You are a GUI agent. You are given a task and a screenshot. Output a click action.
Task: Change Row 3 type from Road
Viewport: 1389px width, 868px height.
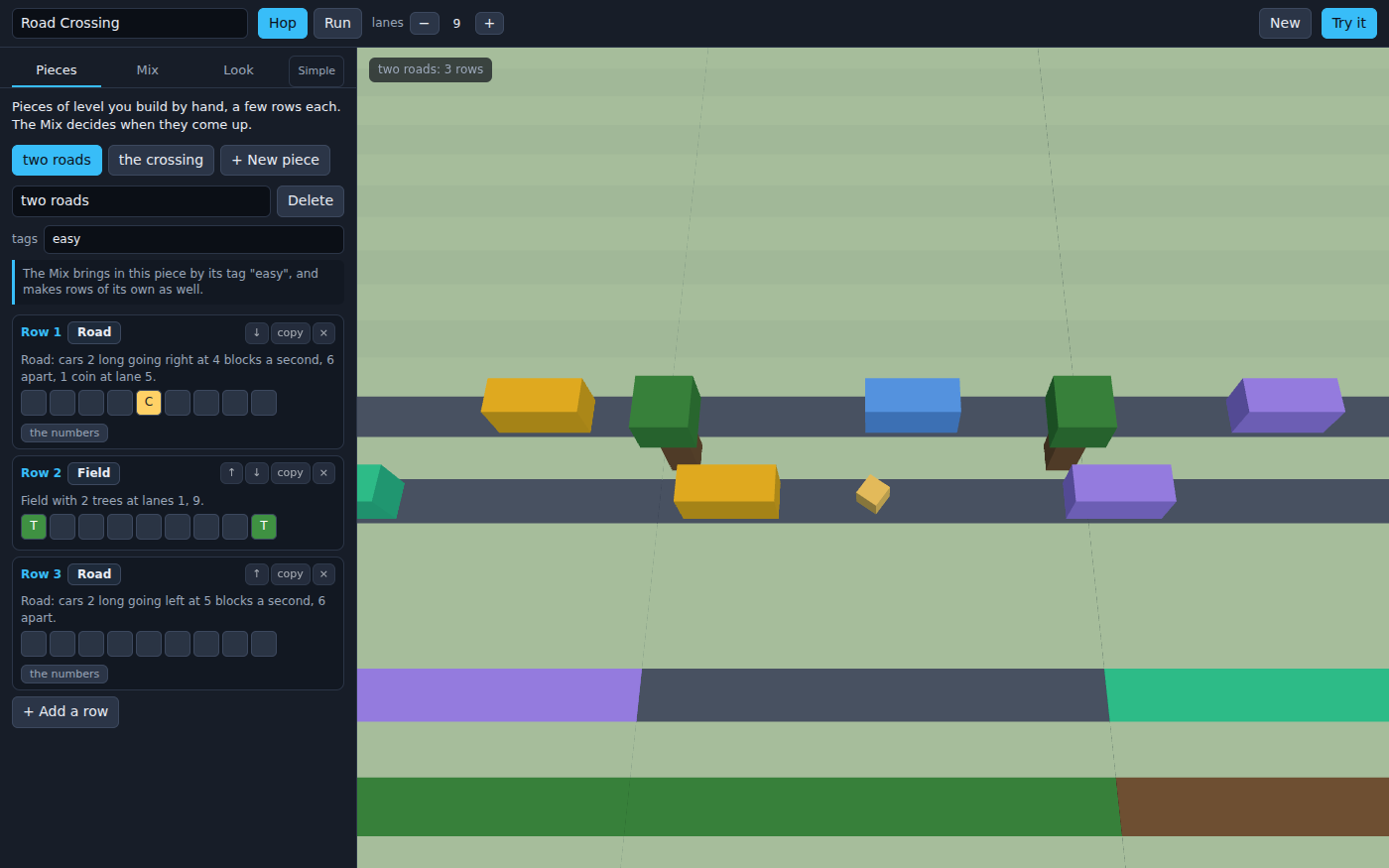coord(94,574)
